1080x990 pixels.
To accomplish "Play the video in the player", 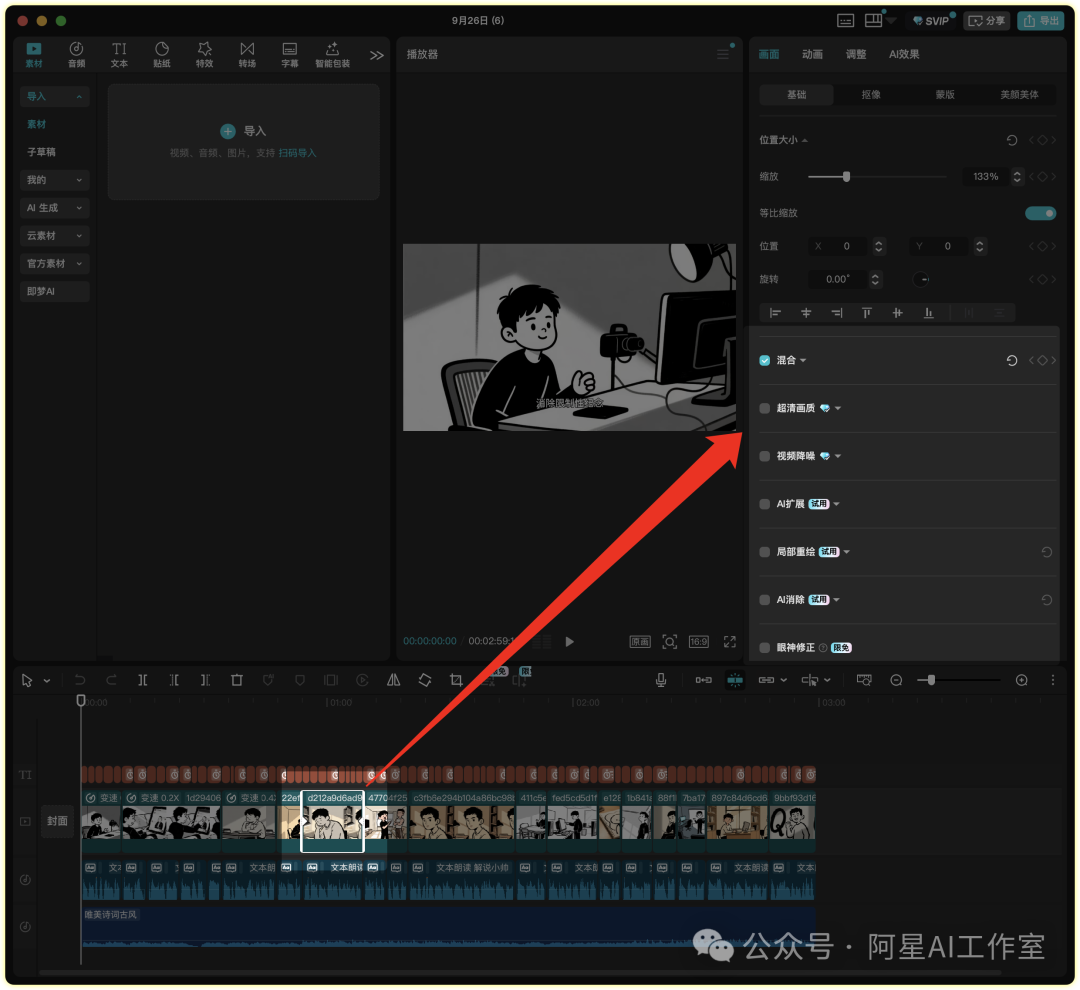I will tap(570, 641).
